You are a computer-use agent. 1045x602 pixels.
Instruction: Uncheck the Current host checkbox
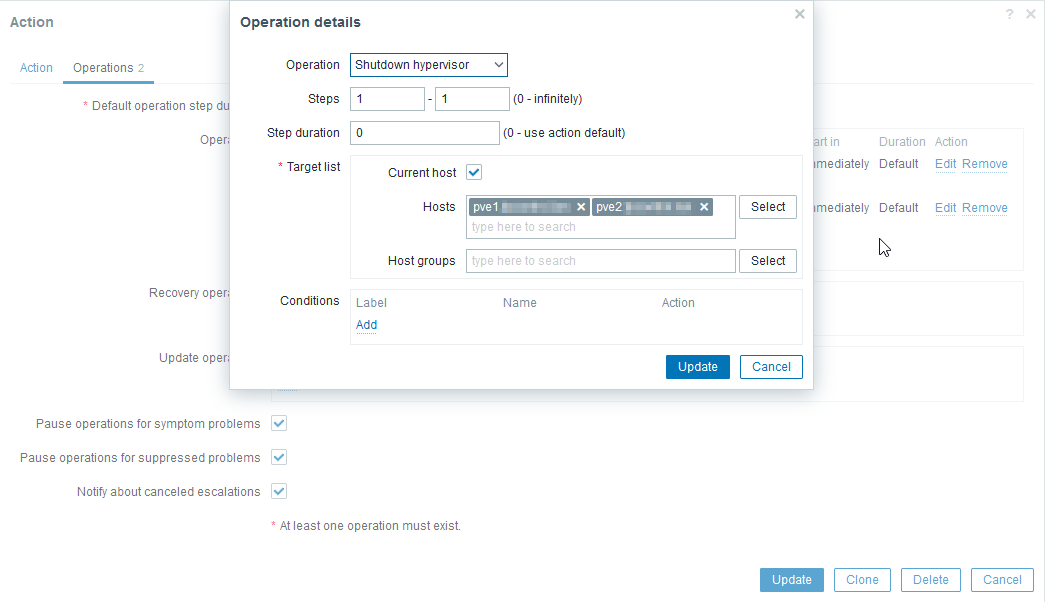coord(475,172)
